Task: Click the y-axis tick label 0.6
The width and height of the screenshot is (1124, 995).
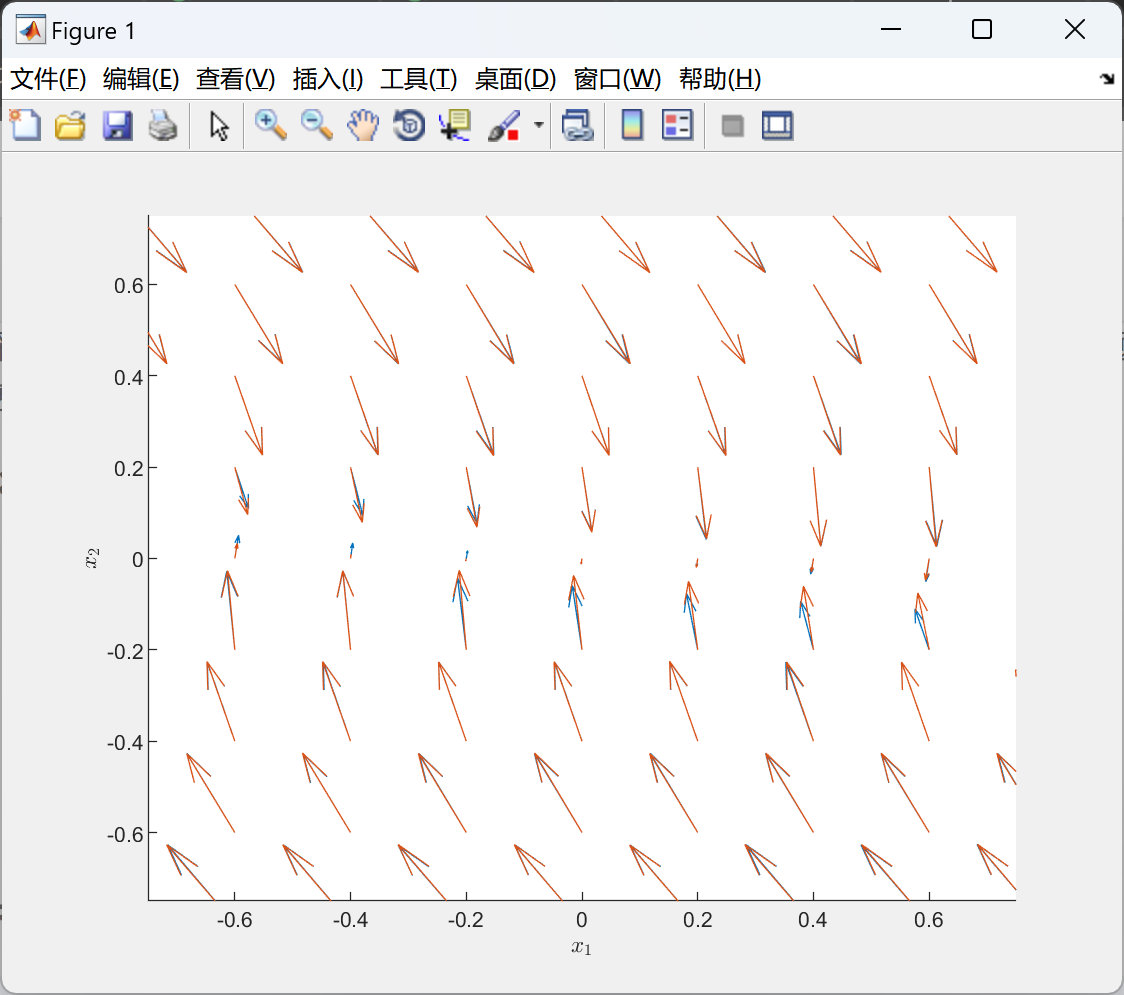Action: [x=128, y=285]
